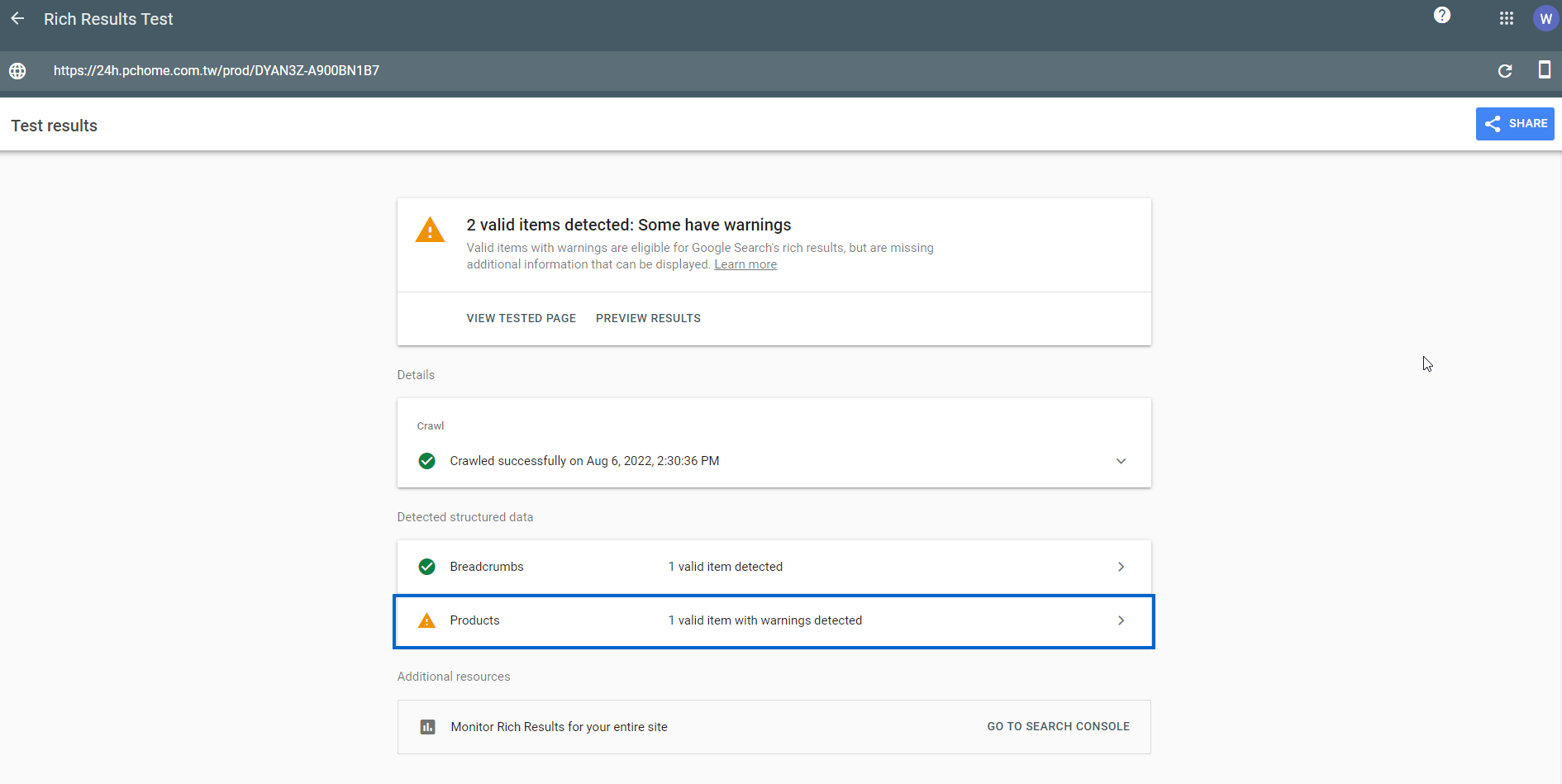Click Go To Search Console
Viewport: 1562px width, 784px height.
(1058, 726)
